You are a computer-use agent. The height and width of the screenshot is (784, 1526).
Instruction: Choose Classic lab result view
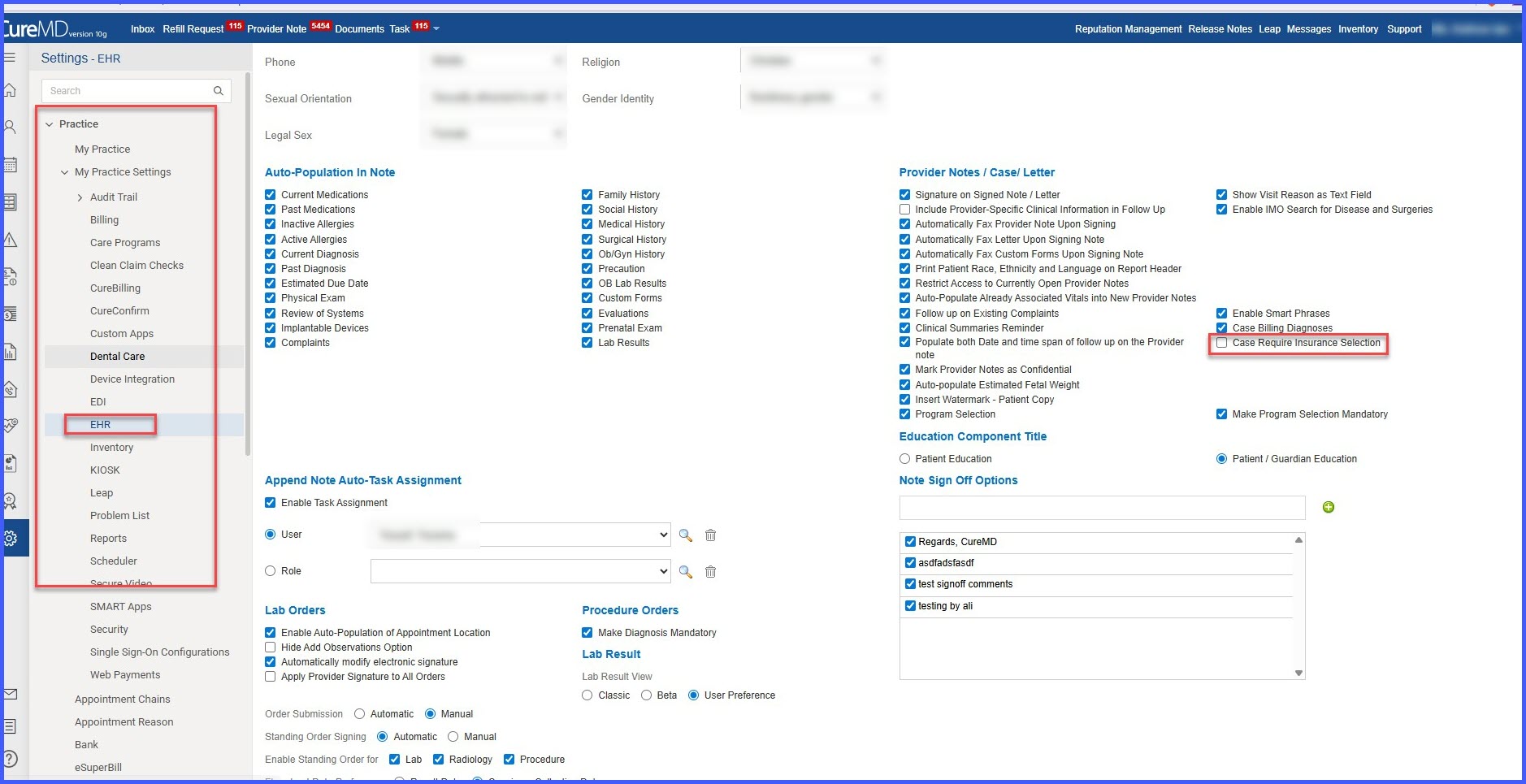click(x=587, y=695)
